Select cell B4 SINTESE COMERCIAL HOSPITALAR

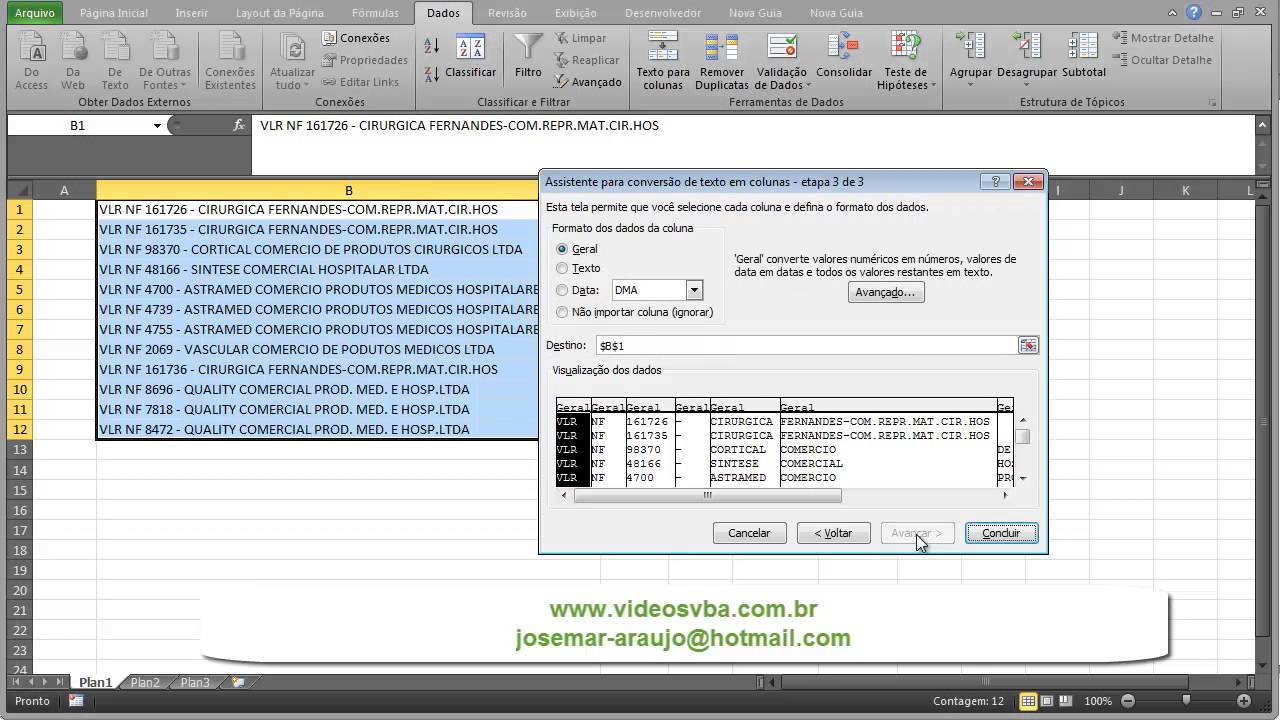(x=318, y=269)
